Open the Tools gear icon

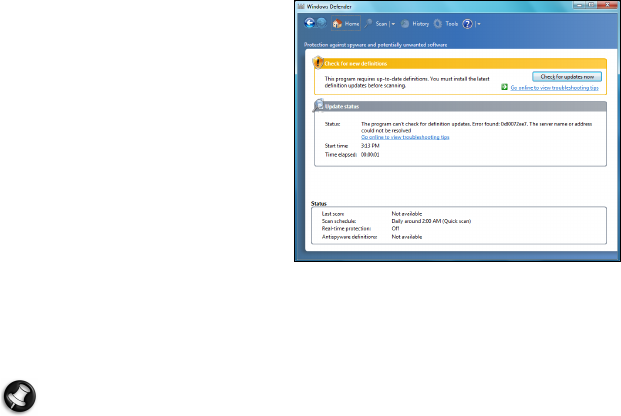438,24
